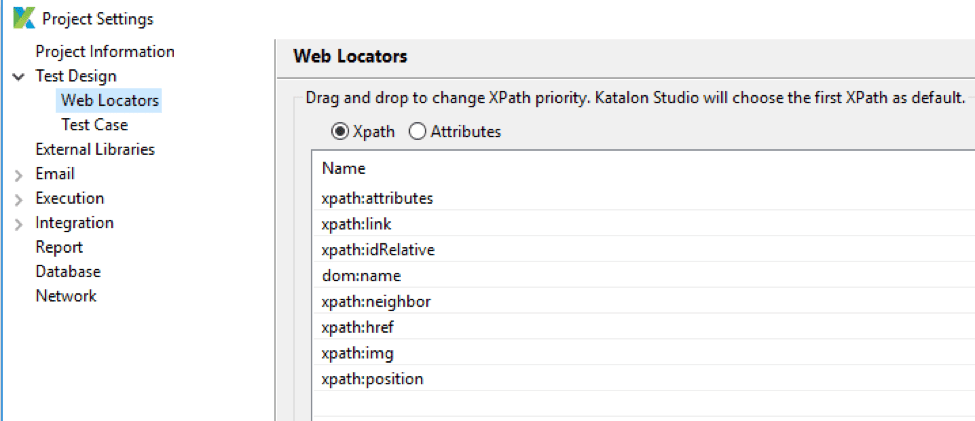Select the xpath:link row
The width and height of the screenshot is (975, 421).
[x=644, y=224]
